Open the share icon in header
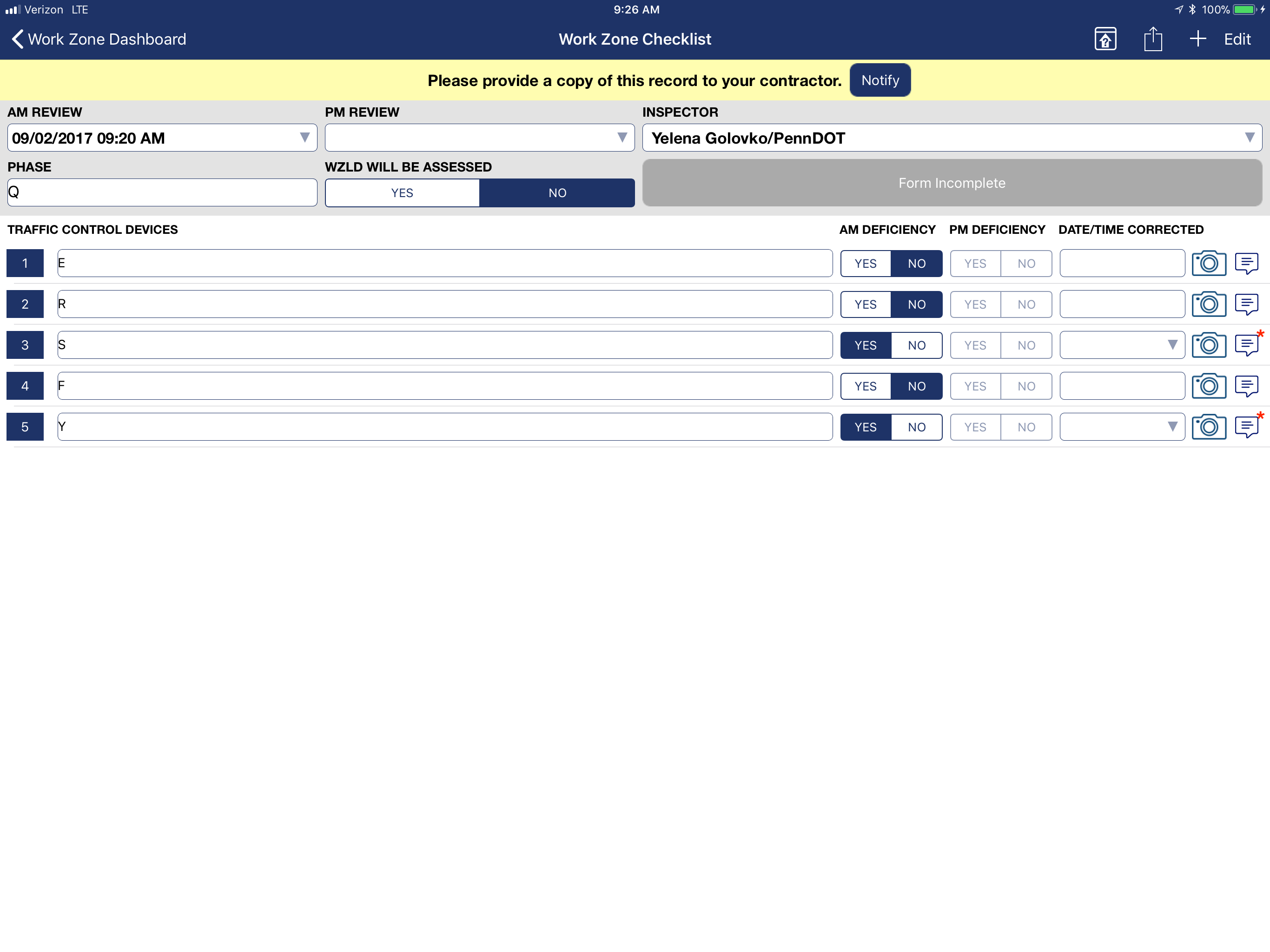This screenshot has height=952, width=1270. [1152, 39]
